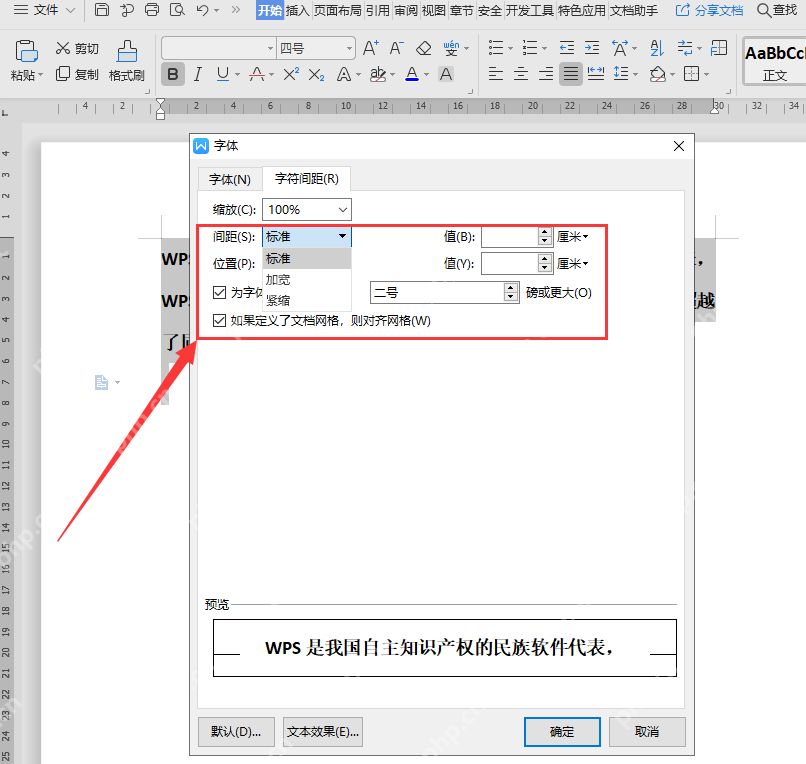Click the Justify alignment icon

point(571,75)
